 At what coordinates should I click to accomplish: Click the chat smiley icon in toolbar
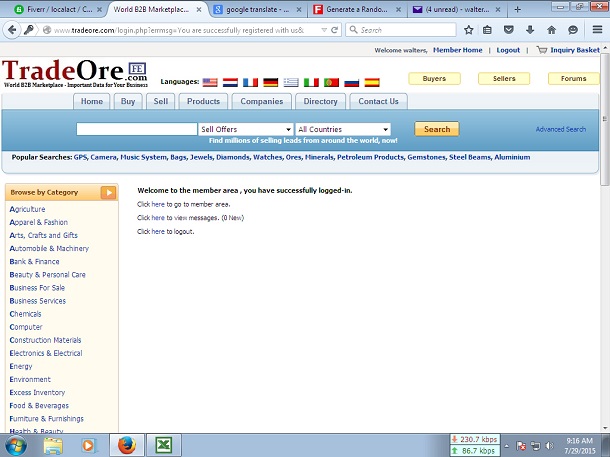click(573, 30)
